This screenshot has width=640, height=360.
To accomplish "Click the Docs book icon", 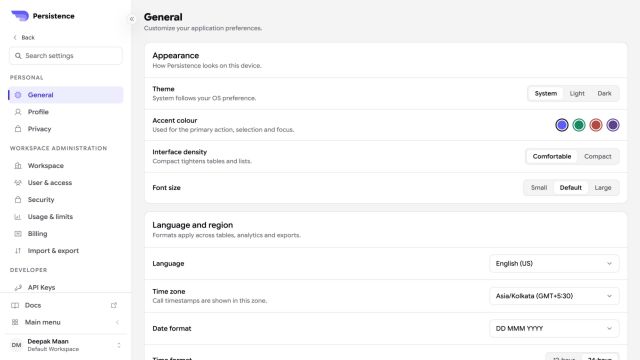I will click(15, 305).
